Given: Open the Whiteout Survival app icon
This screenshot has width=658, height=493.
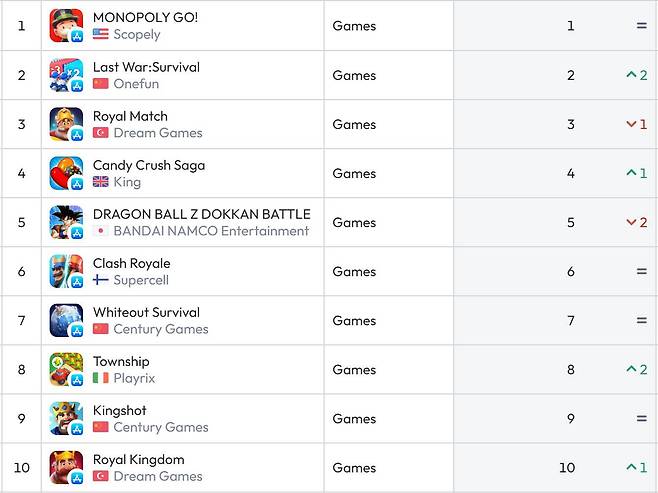Looking at the screenshot, I should pyautogui.click(x=66, y=321).
